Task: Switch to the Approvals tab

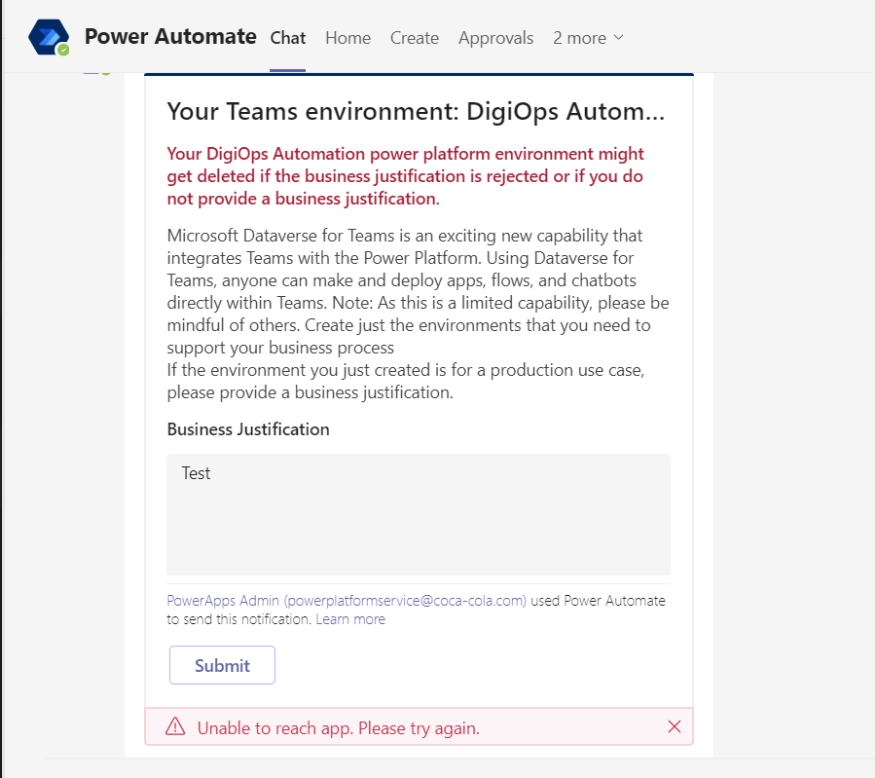Action: 495,38
